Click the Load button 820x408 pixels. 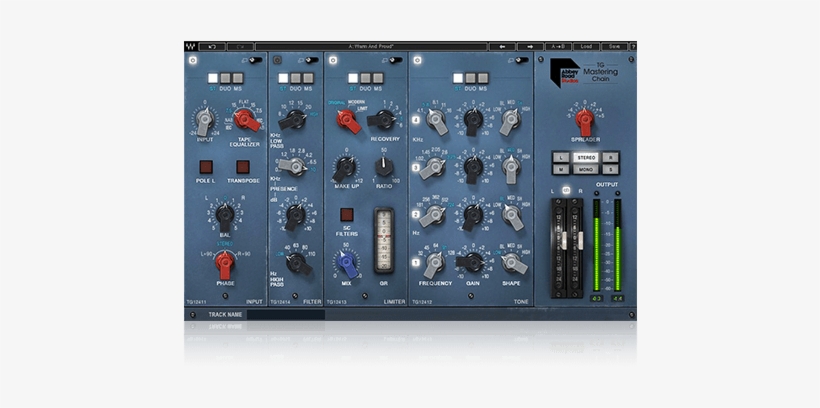click(586, 47)
